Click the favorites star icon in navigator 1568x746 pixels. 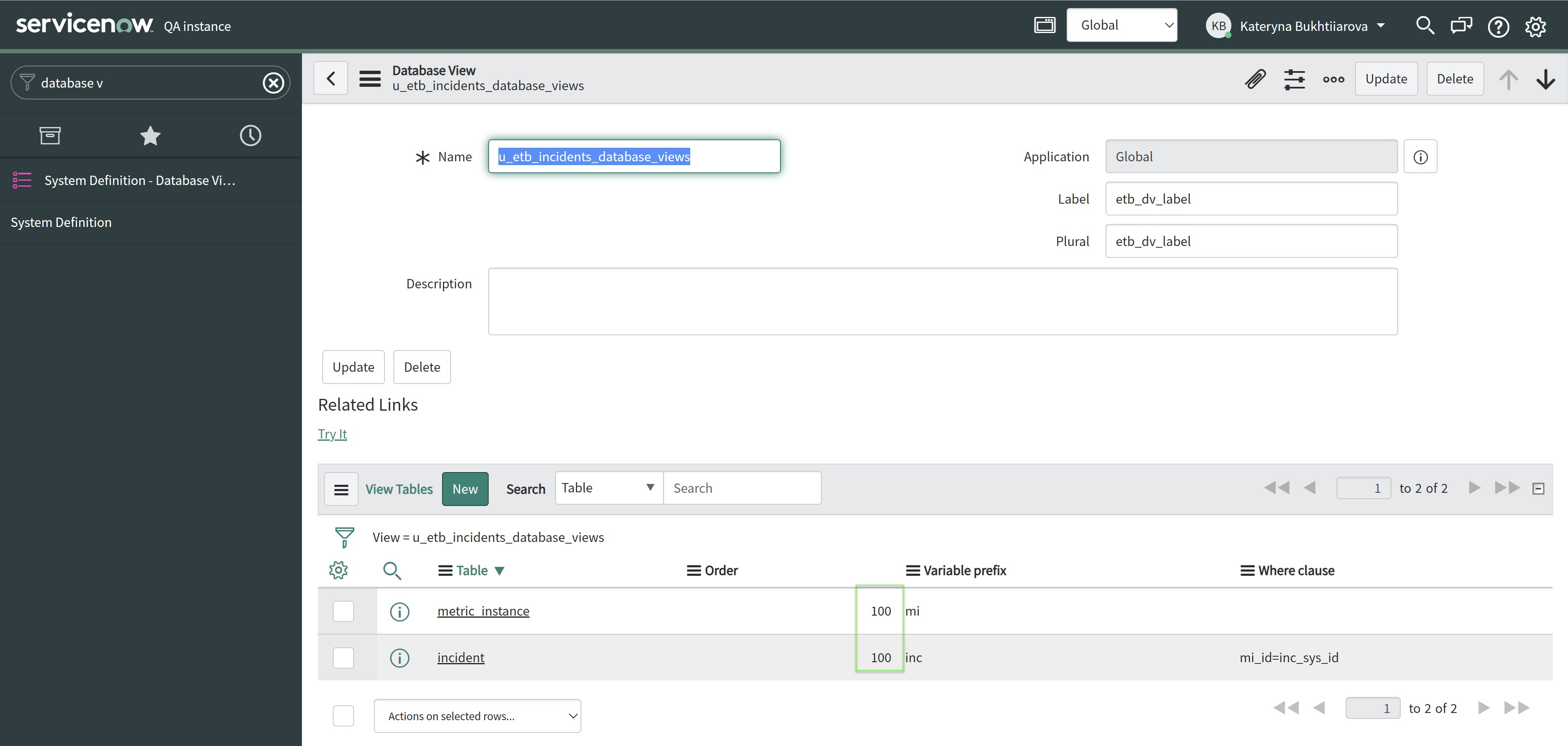click(x=150, y=135)
